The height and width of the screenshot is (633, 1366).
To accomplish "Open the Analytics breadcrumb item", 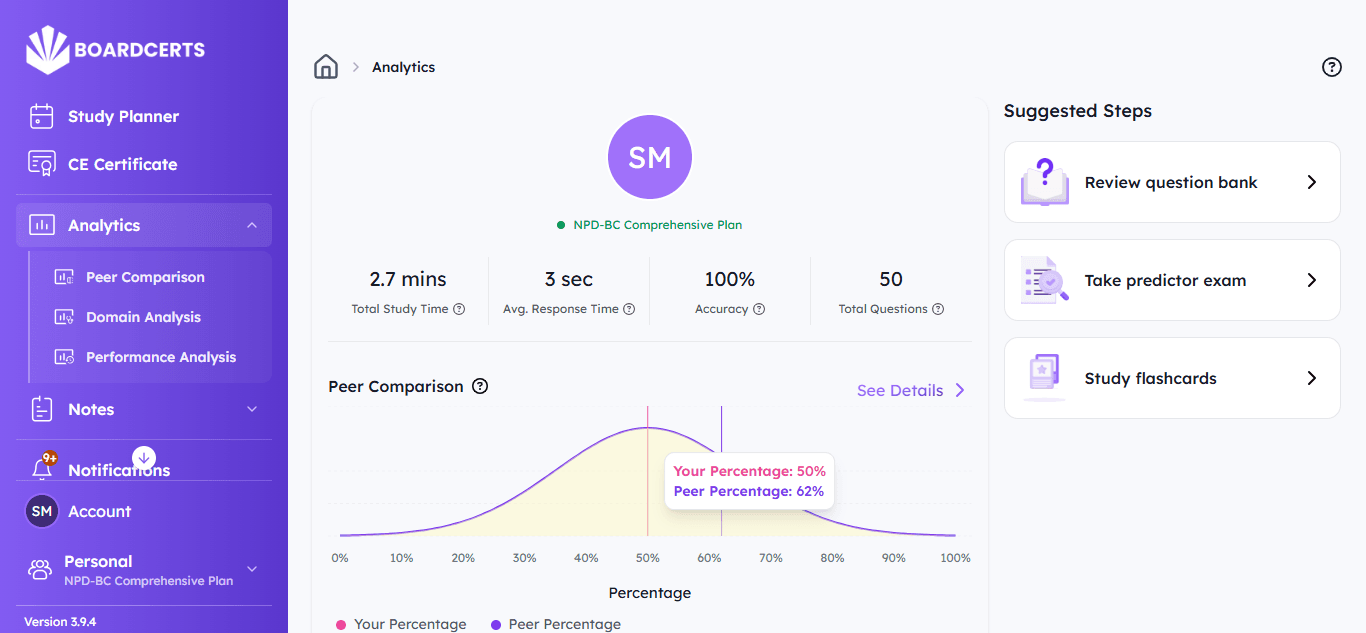I will tap(404, 66).
